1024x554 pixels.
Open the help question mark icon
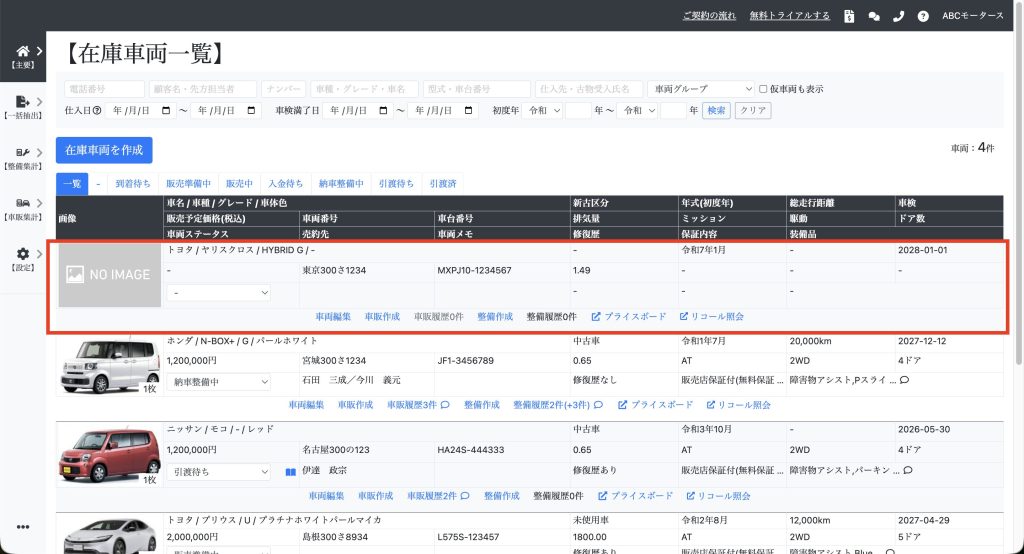(923, 16)
